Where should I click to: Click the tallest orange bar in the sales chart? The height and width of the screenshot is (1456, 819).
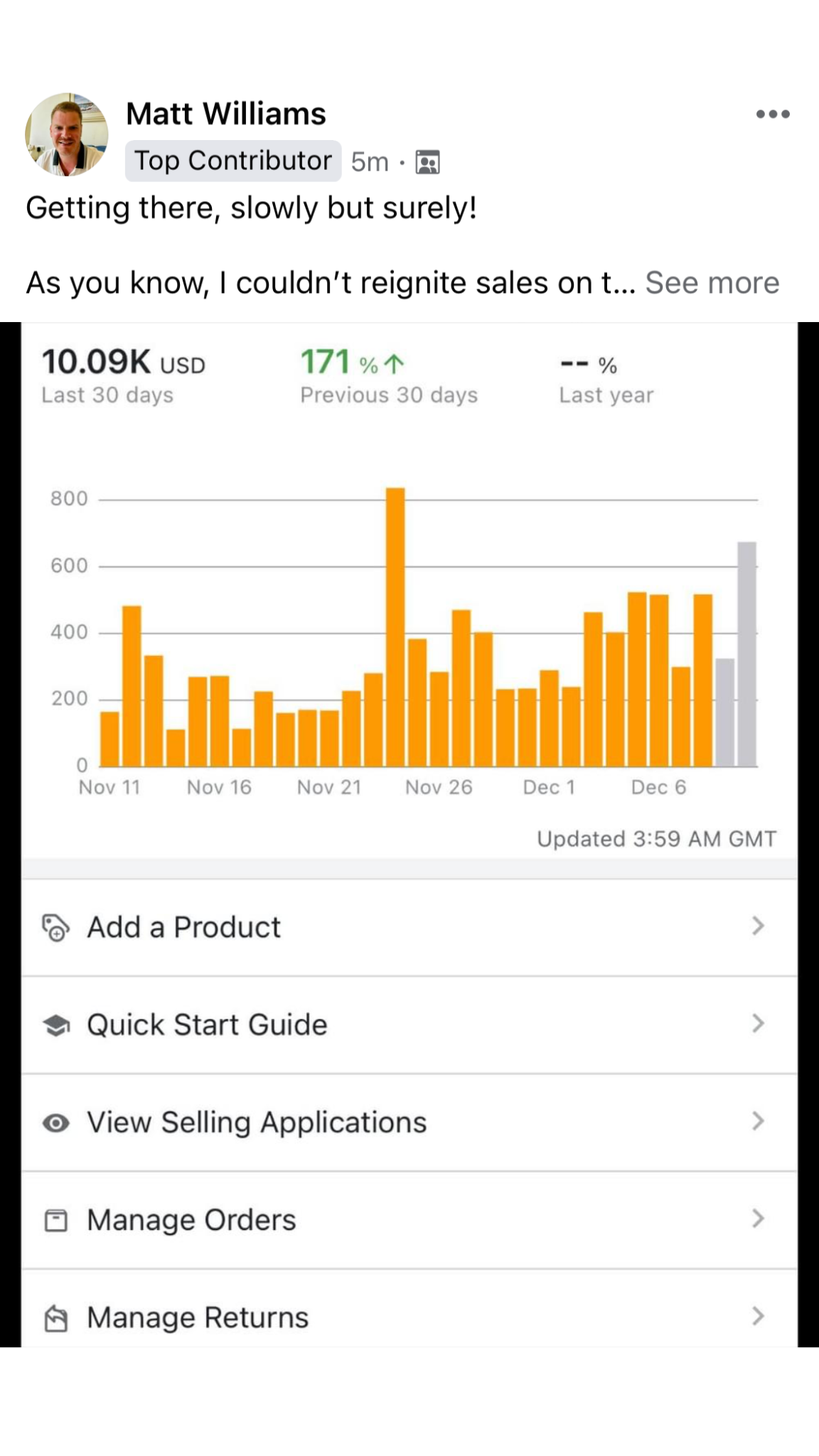pyautogui.click(x=395, y=626)
